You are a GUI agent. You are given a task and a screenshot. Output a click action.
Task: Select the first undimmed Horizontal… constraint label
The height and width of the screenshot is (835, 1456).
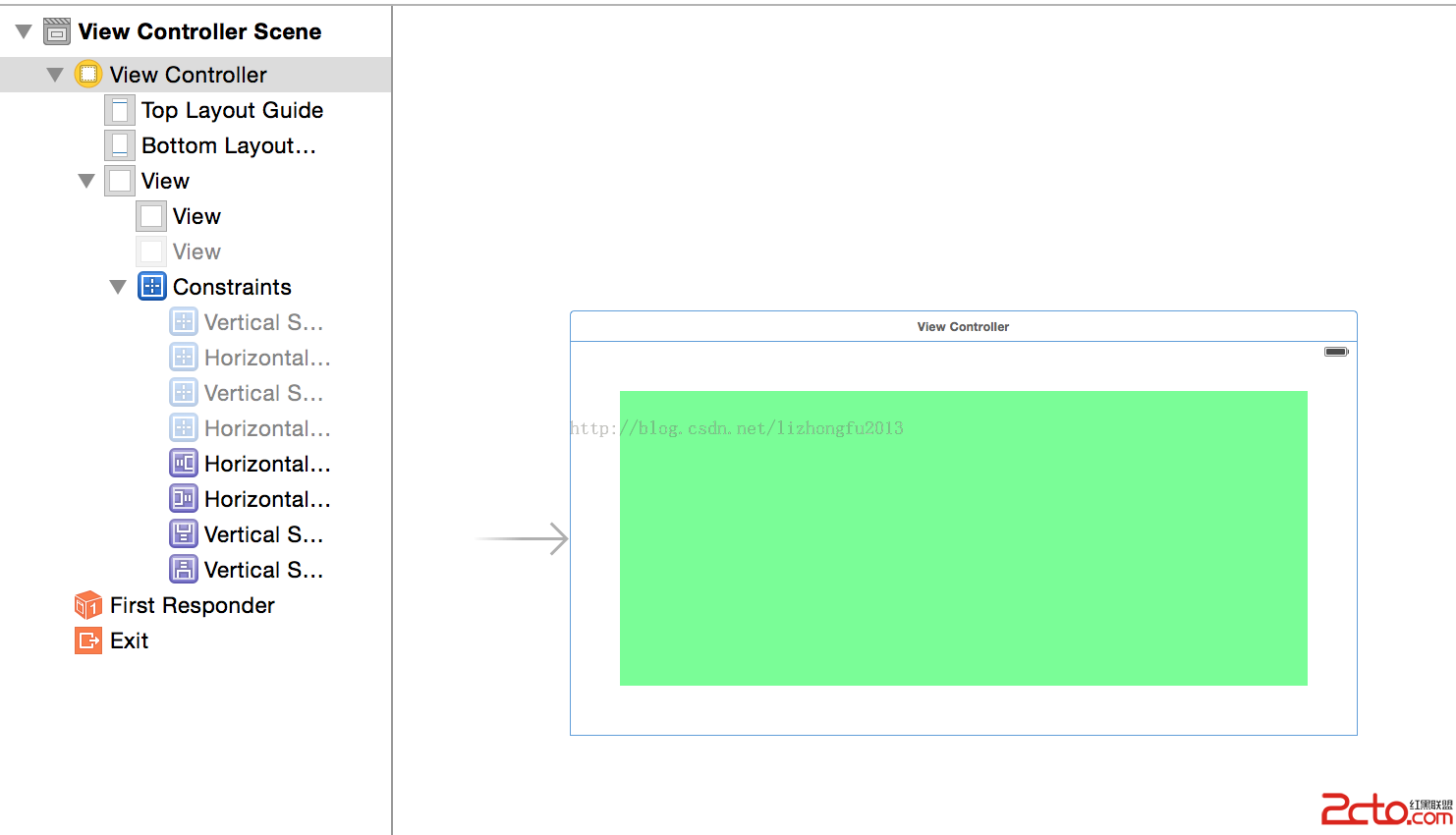[267, 464]
